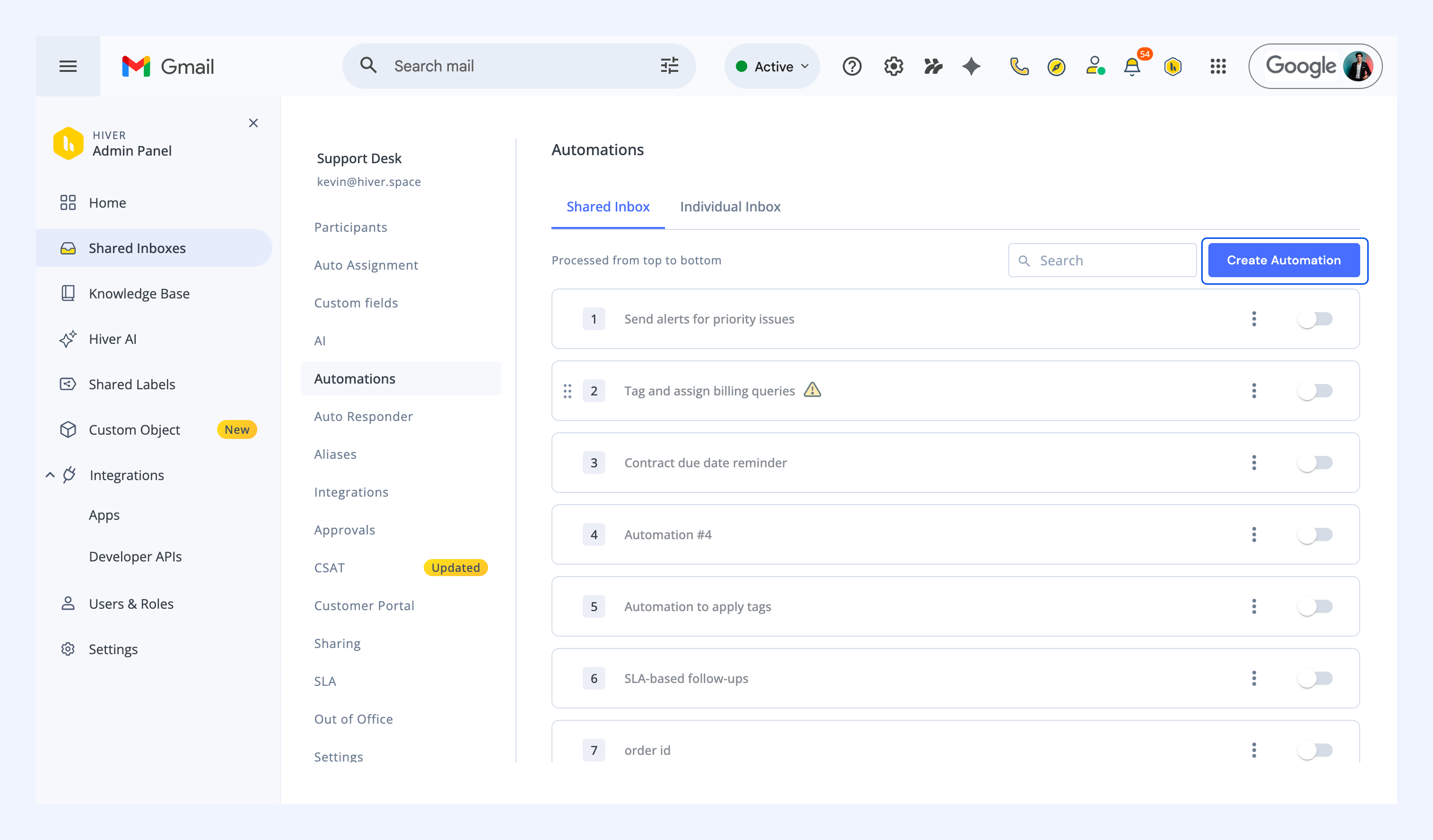Enable Contract due date reminder automation
Viewport: 1433px width, 840px height.
[x=1315, y=463]
